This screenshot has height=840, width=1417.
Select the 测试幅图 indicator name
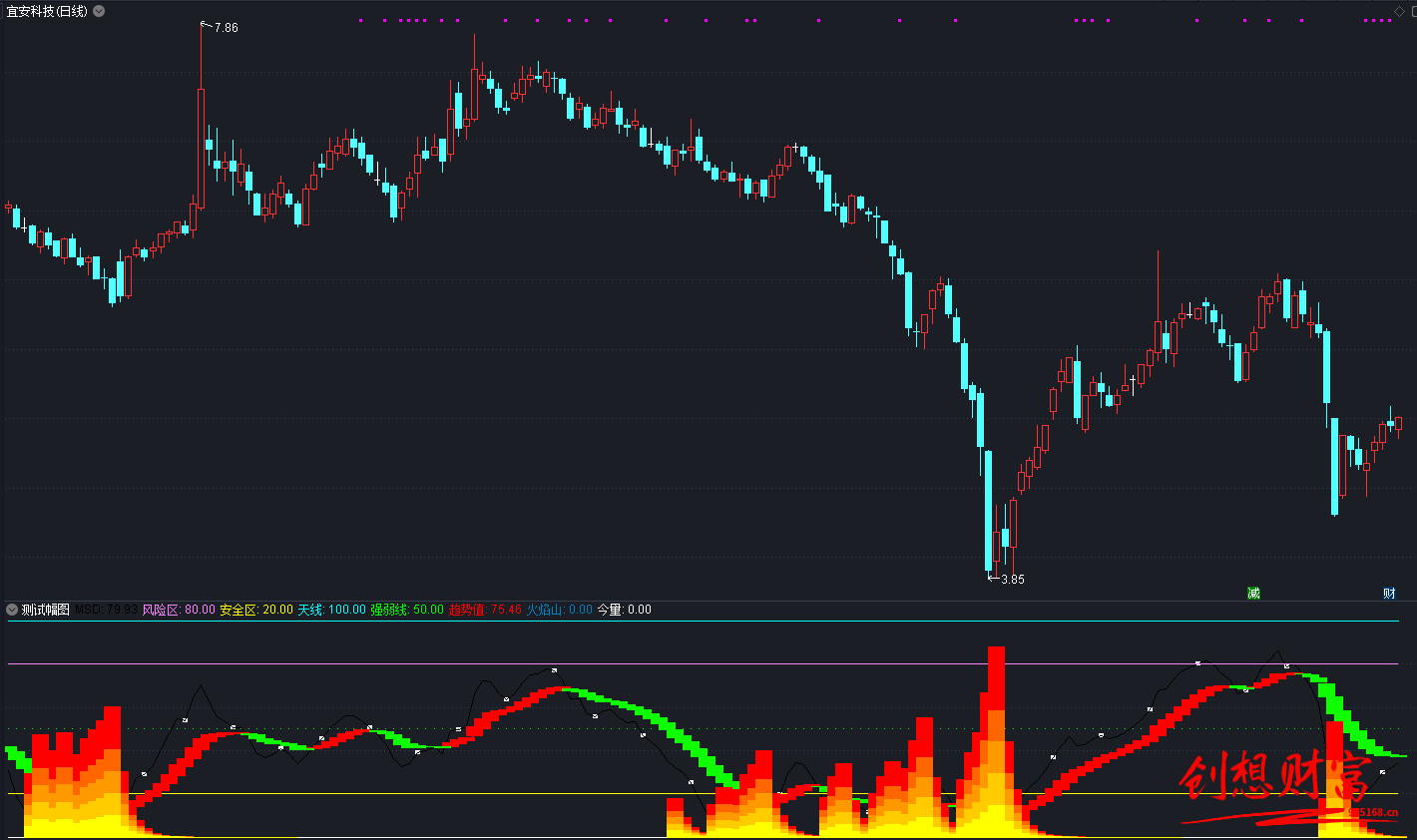pyautogui.click(x=46, y=610)
